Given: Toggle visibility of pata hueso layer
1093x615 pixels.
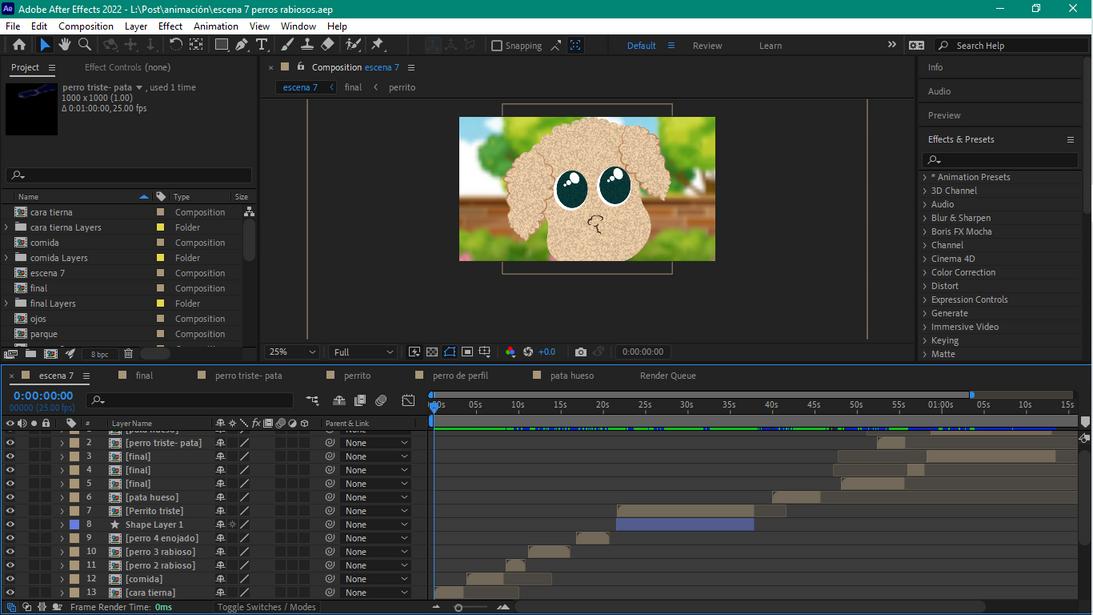Looking at the screenshot, I should [x=10, y=497].
